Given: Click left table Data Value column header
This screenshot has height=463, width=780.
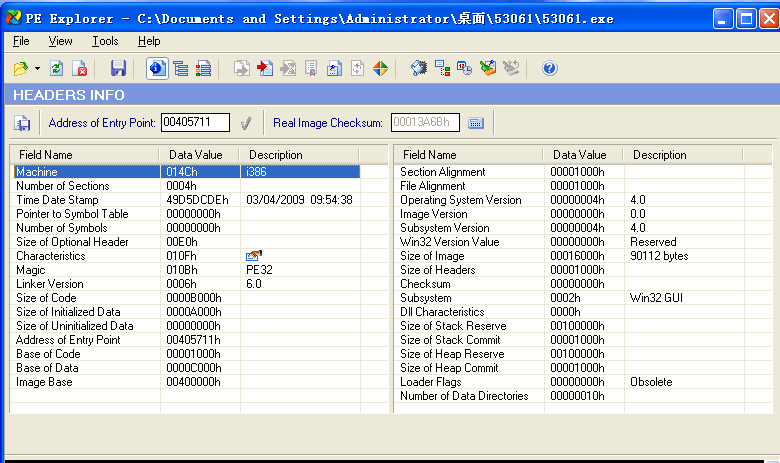Looking at the screenshot, I should (x=199, y=155).
